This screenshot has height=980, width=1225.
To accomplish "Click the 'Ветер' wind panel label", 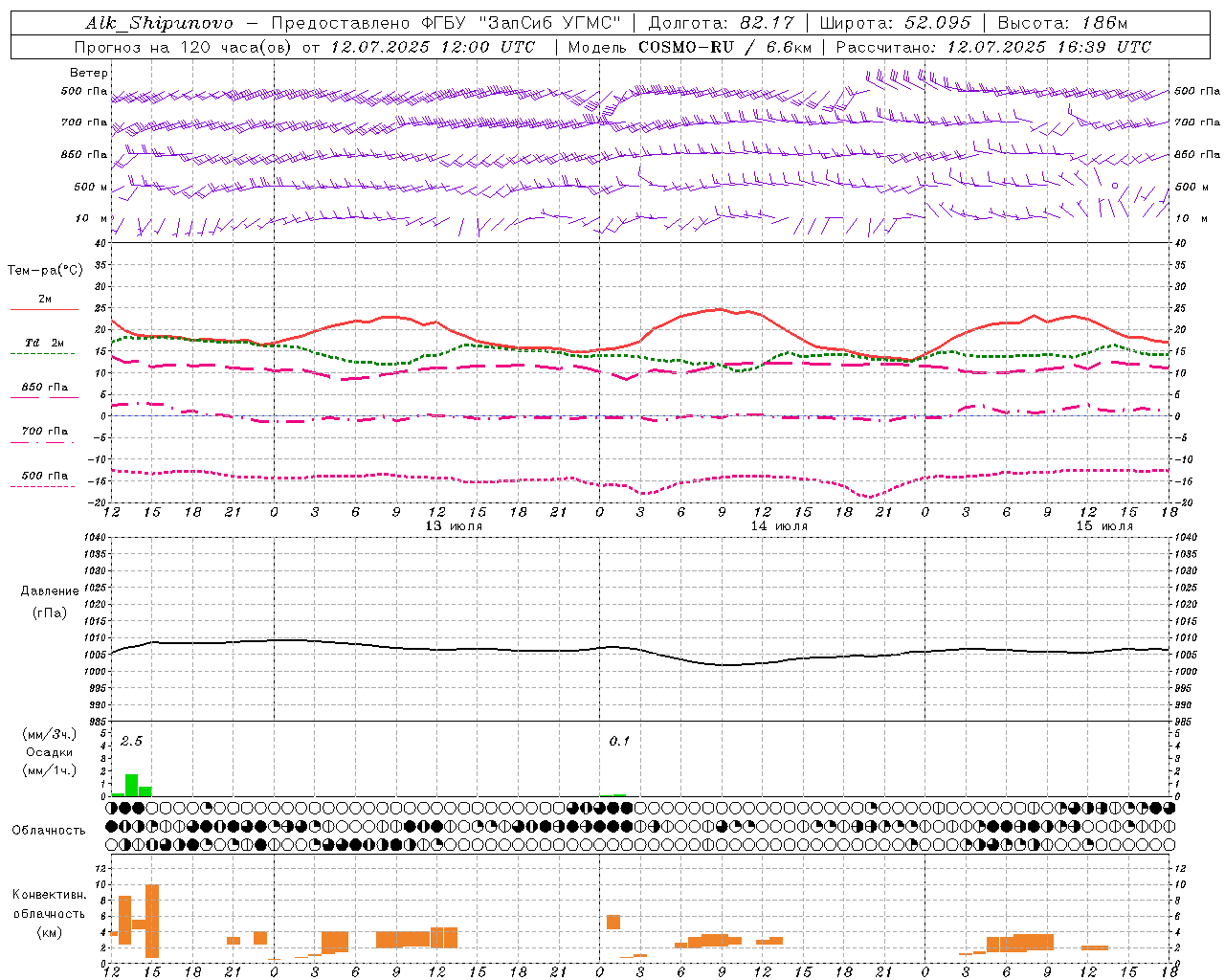I will click(89, 73).
